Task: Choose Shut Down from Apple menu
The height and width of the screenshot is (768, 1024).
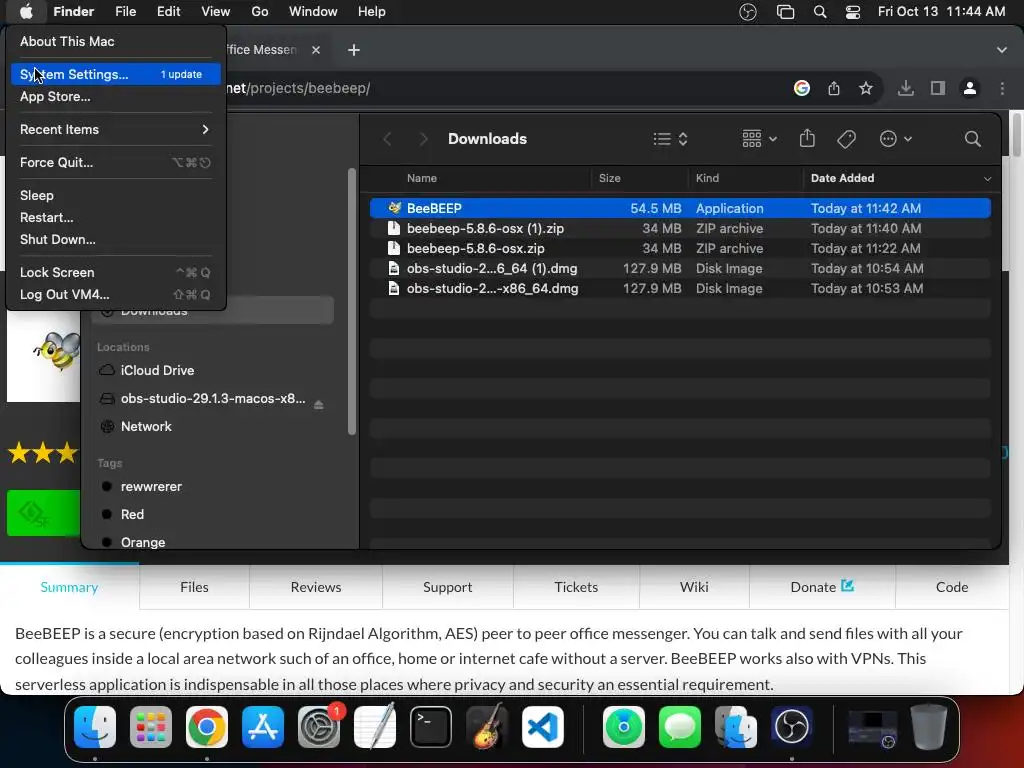Action: (x=116, y=240)
